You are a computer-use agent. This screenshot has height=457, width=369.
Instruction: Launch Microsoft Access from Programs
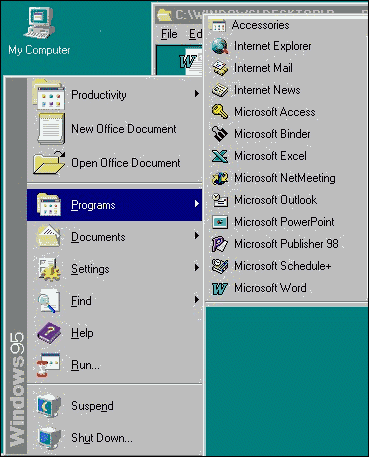(287, 112)
